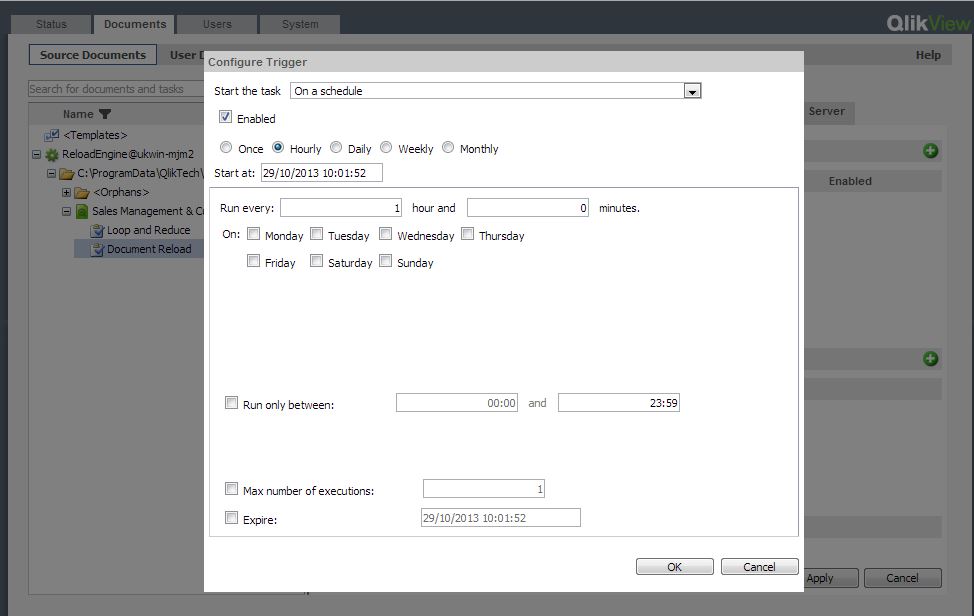Expand the Orphans folder node
974x616 pixels.
point(66,192)
